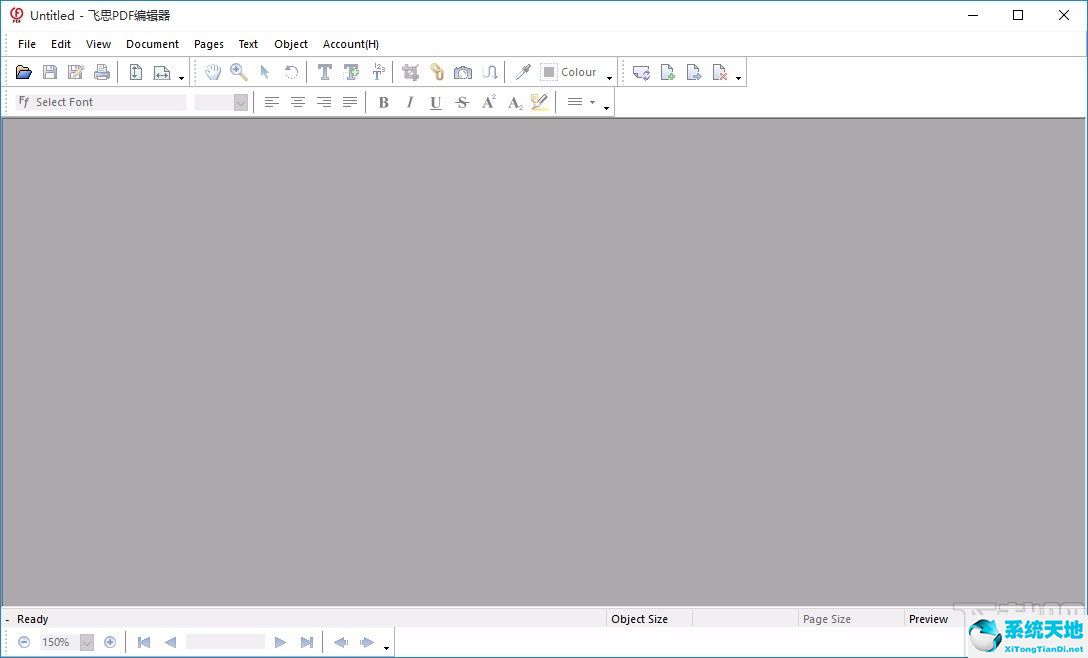1088x658 pixels.
Task: Expand the zoom level dropdown
Action: point(87,642)
